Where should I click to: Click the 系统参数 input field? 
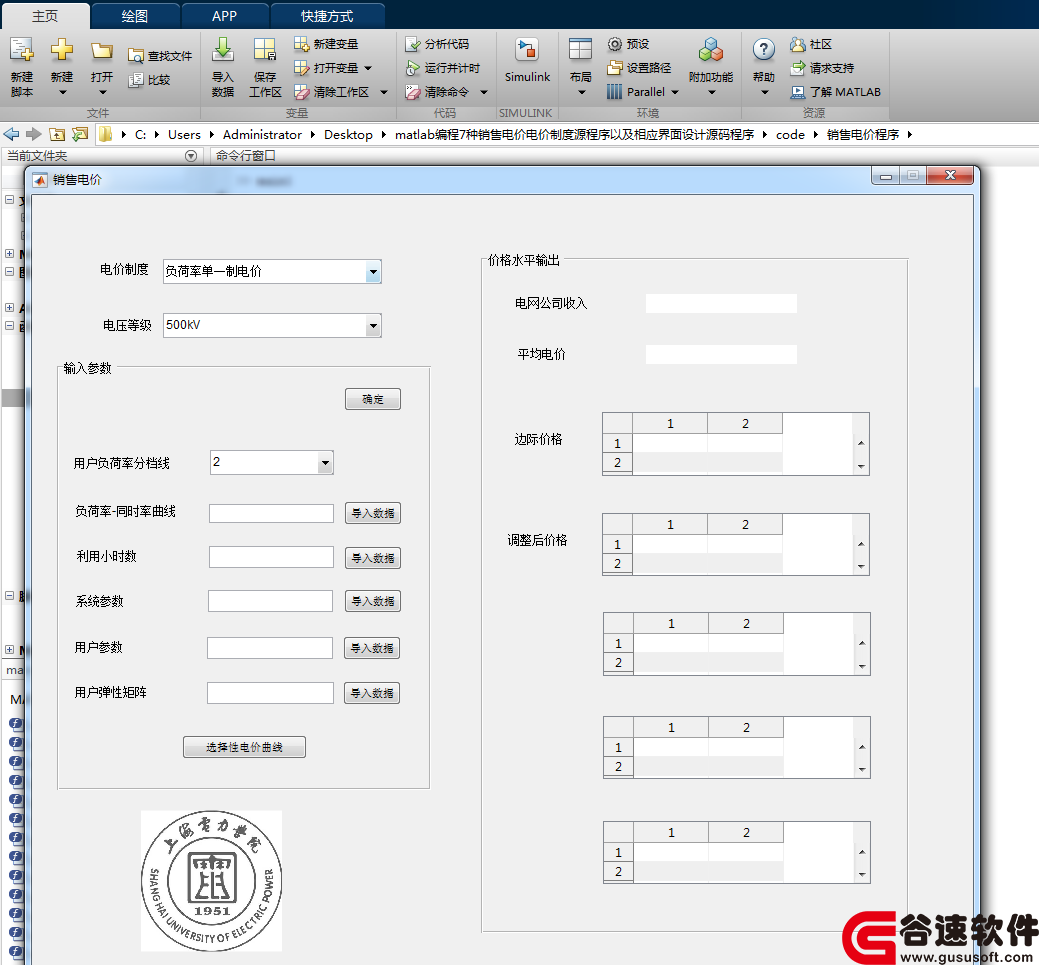(270, 601)
